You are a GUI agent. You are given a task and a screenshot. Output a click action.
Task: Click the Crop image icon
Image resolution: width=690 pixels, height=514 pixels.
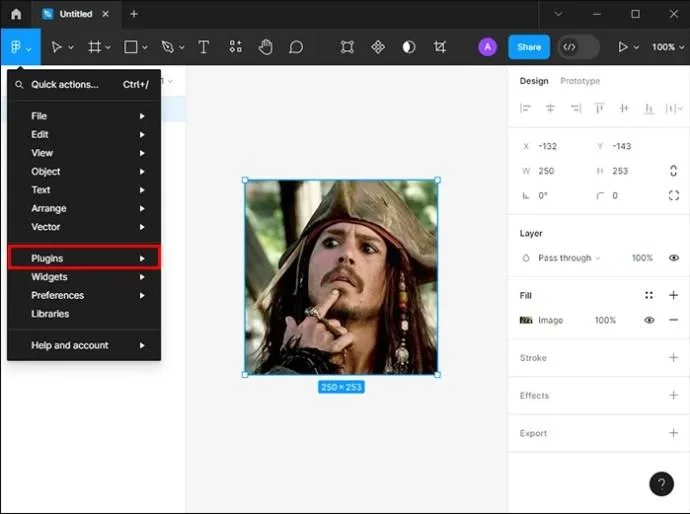coord(440,47)
